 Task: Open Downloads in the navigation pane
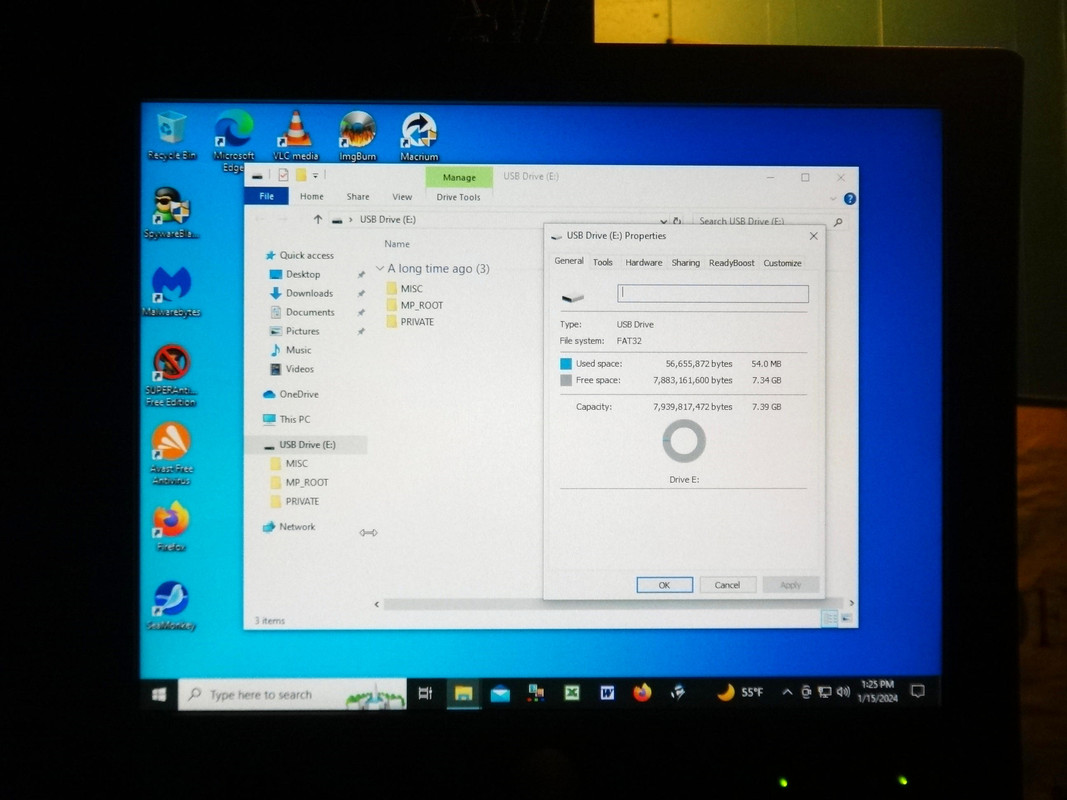point(301,293)
